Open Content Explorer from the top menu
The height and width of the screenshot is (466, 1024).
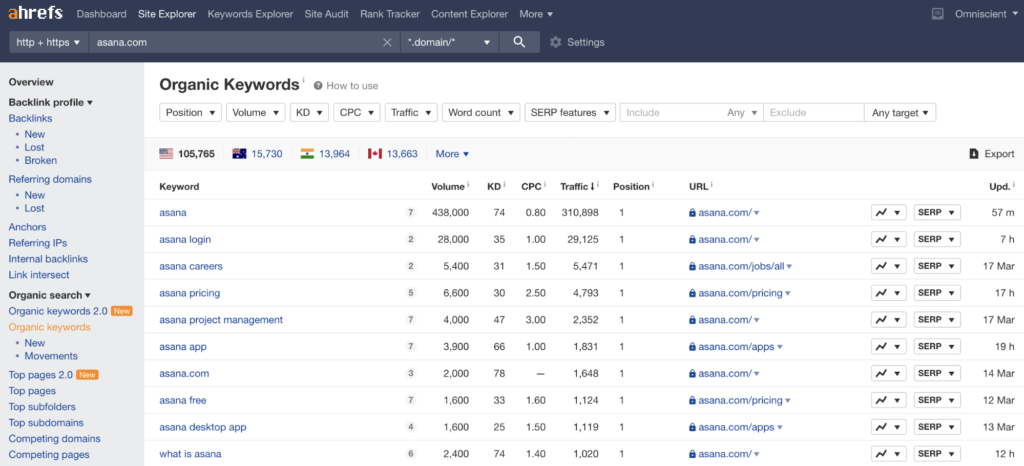point(470,14)
